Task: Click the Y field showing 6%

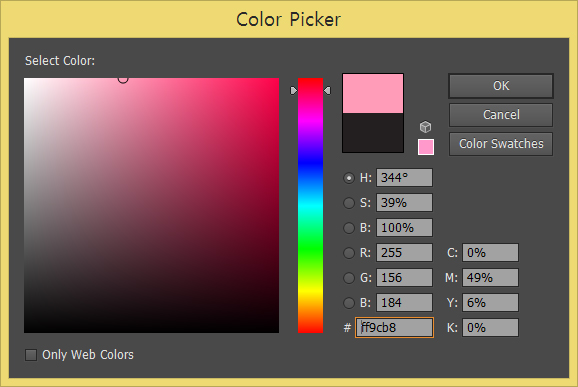Action: 491,303
